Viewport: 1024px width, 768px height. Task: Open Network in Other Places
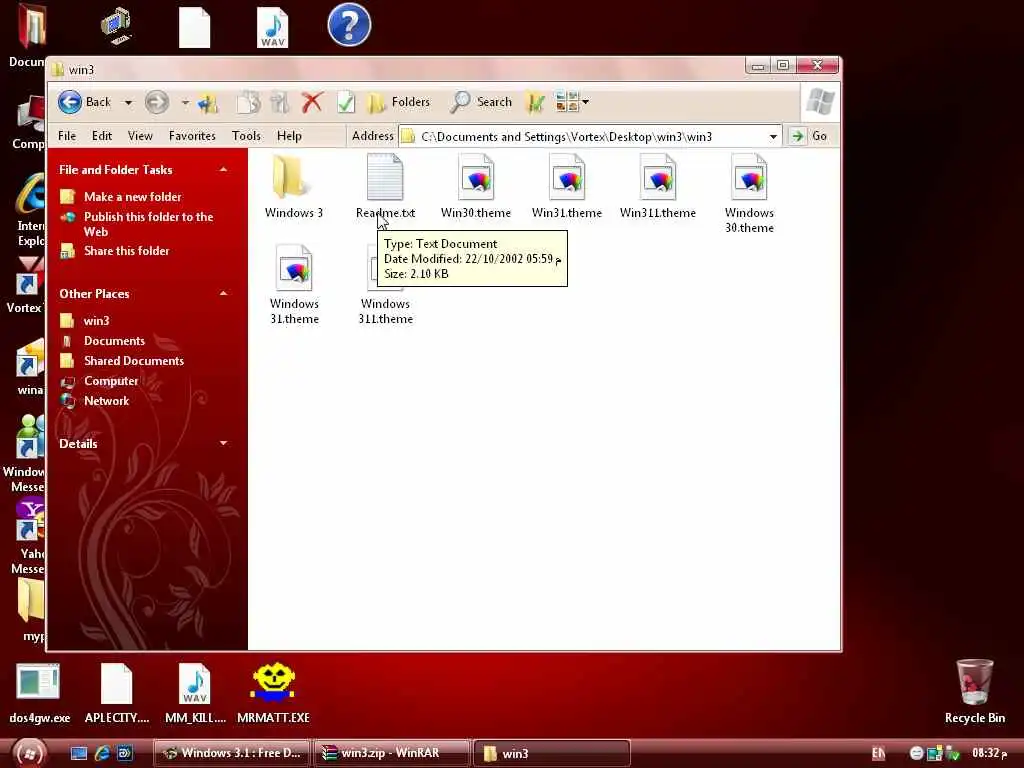106,401
